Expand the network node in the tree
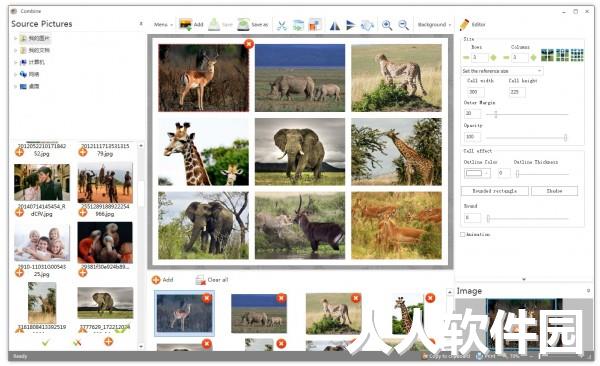This screenshot has width=600, height=366. tap(16, 74)
